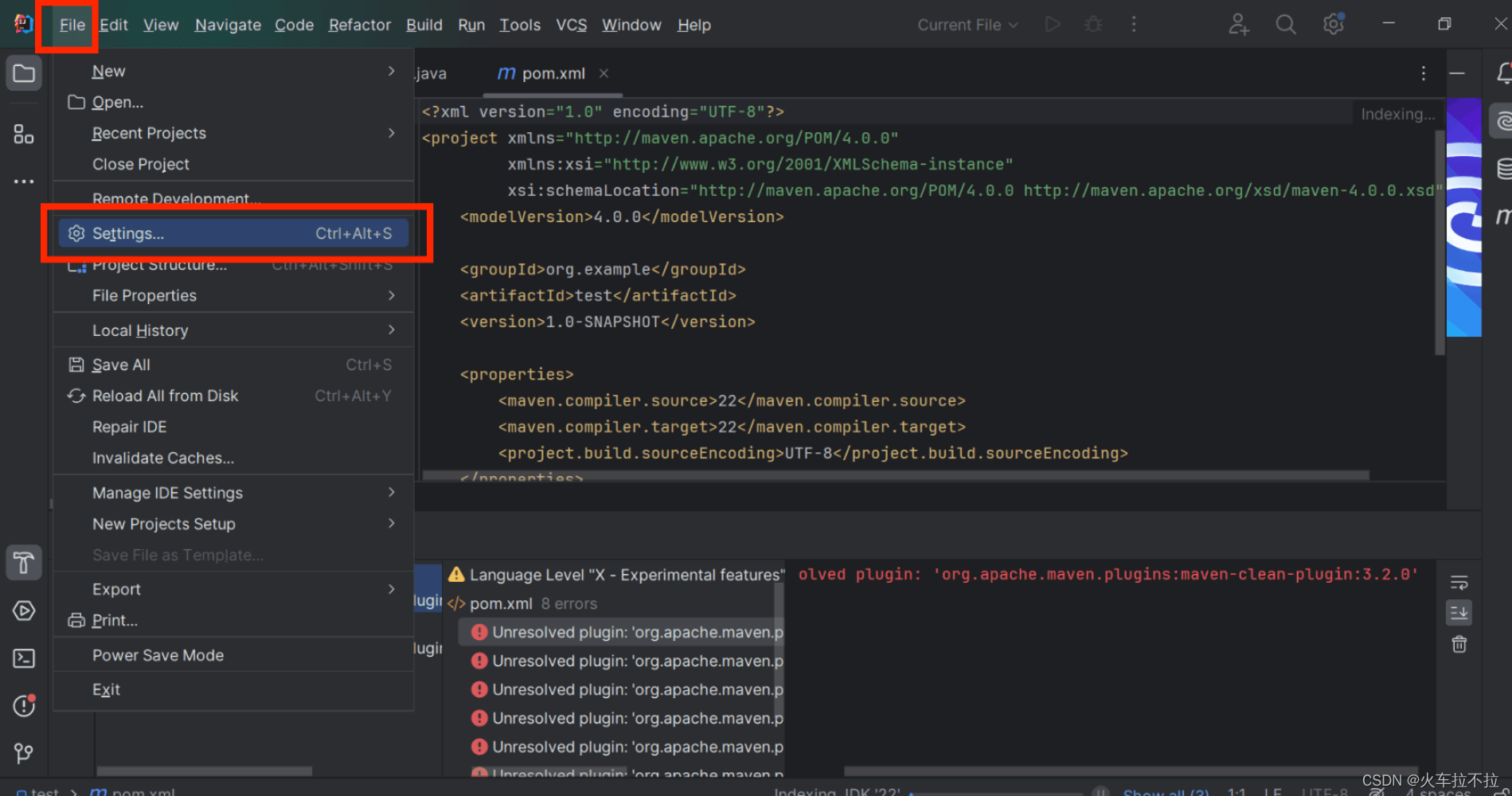The image size is (1512, 796).
Task: Open the Terminal tool window
Action: pyautogui.click(x=24, y=658)
